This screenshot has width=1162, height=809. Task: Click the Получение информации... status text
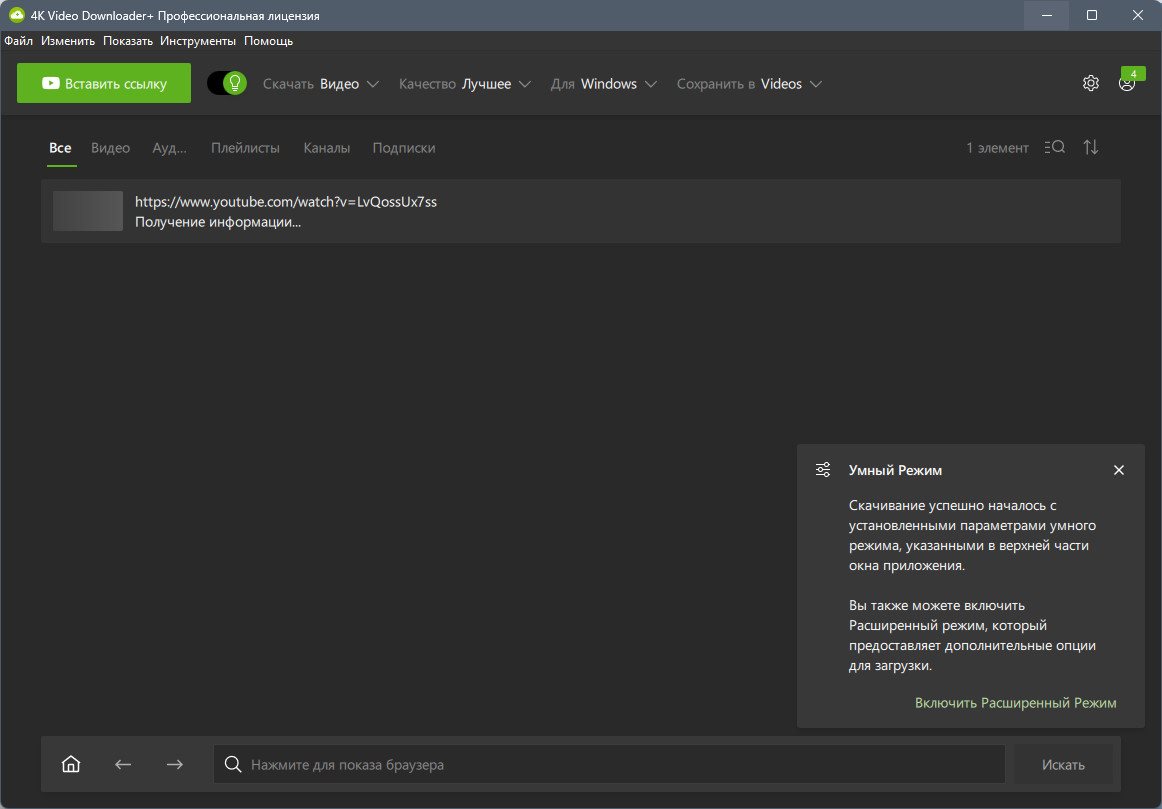(218, 222)
